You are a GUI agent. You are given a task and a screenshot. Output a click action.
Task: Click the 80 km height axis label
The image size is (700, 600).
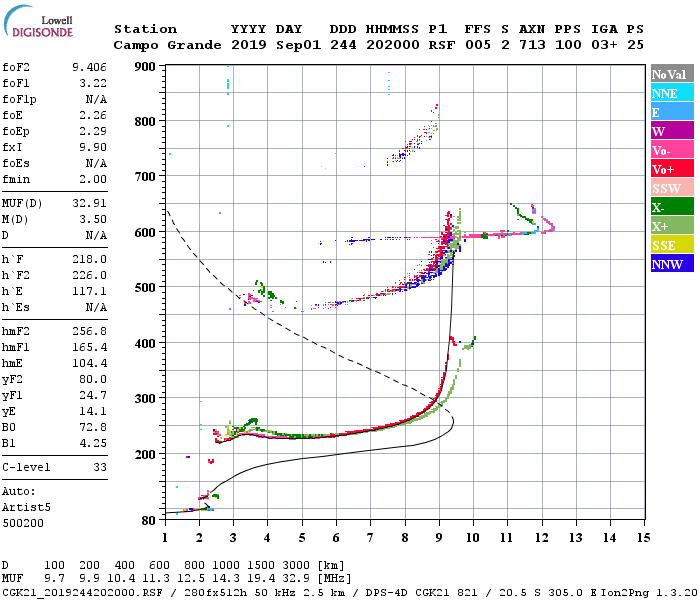coord(148,521)
